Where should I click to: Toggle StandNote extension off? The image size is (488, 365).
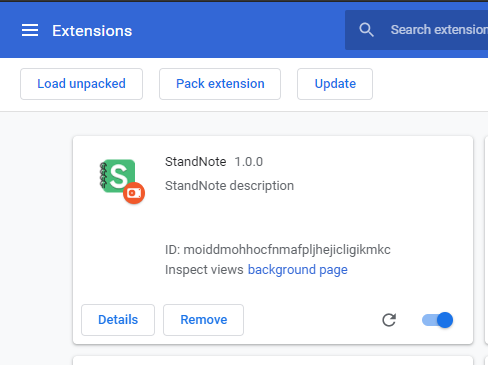tap(437, 320)
